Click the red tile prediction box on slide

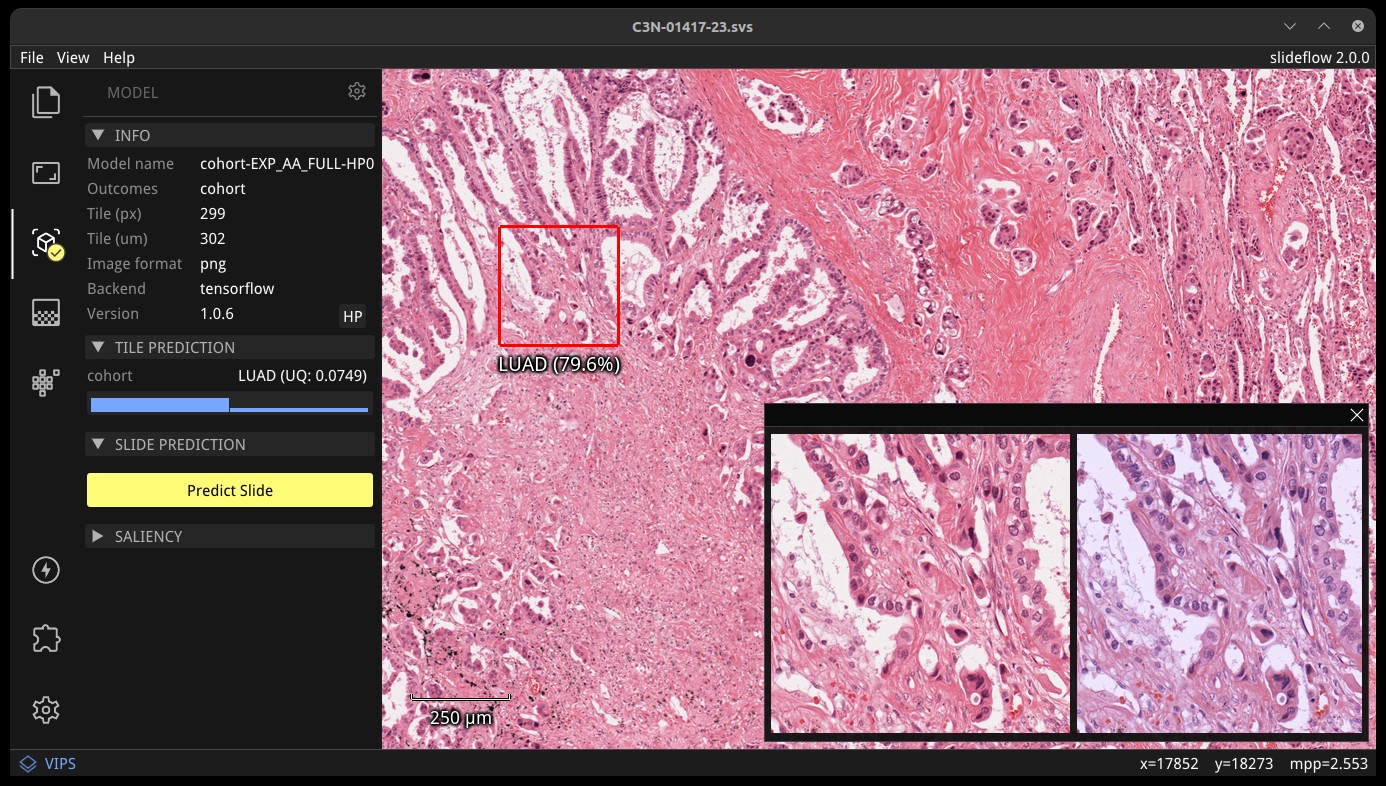(559, 286)
